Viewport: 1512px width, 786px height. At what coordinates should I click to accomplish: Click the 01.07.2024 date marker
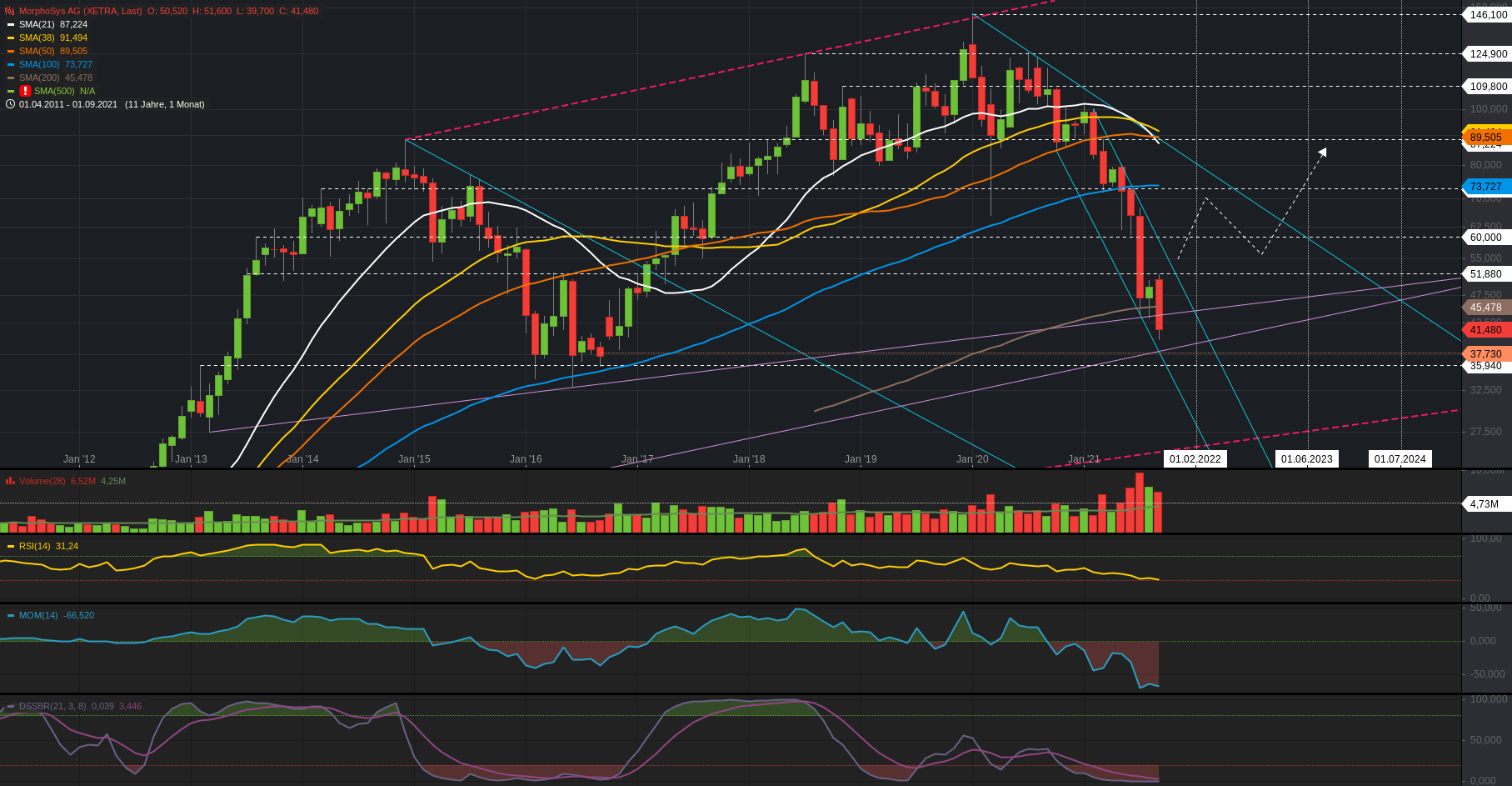[x=1400, y=459]
